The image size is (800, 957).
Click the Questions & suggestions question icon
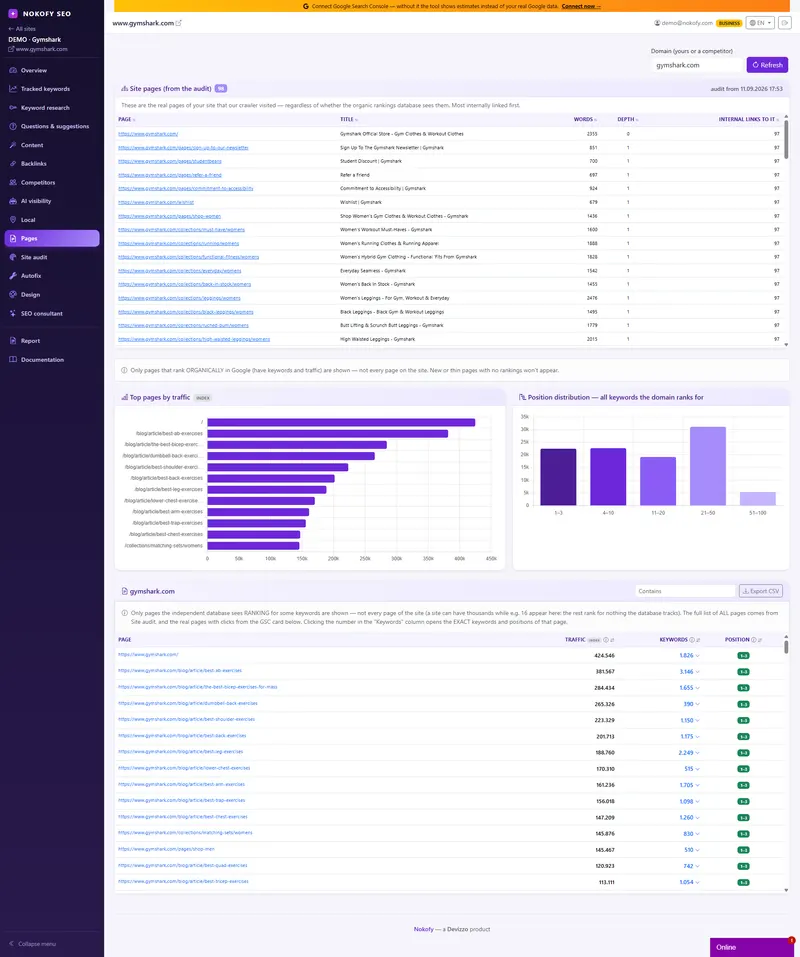[x=13, y=126]
